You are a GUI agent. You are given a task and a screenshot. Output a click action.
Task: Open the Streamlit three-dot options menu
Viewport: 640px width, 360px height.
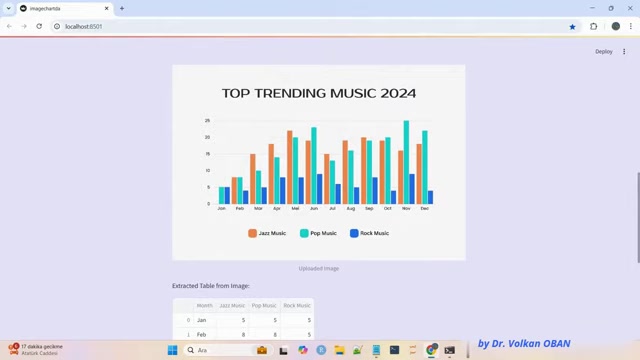point(624,51)
